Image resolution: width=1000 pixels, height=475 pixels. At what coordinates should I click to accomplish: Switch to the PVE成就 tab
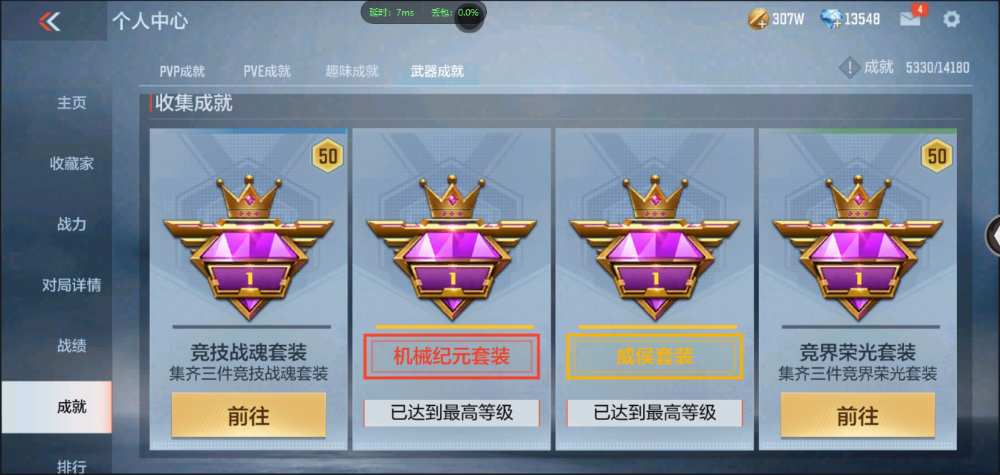tap(267, 71)
